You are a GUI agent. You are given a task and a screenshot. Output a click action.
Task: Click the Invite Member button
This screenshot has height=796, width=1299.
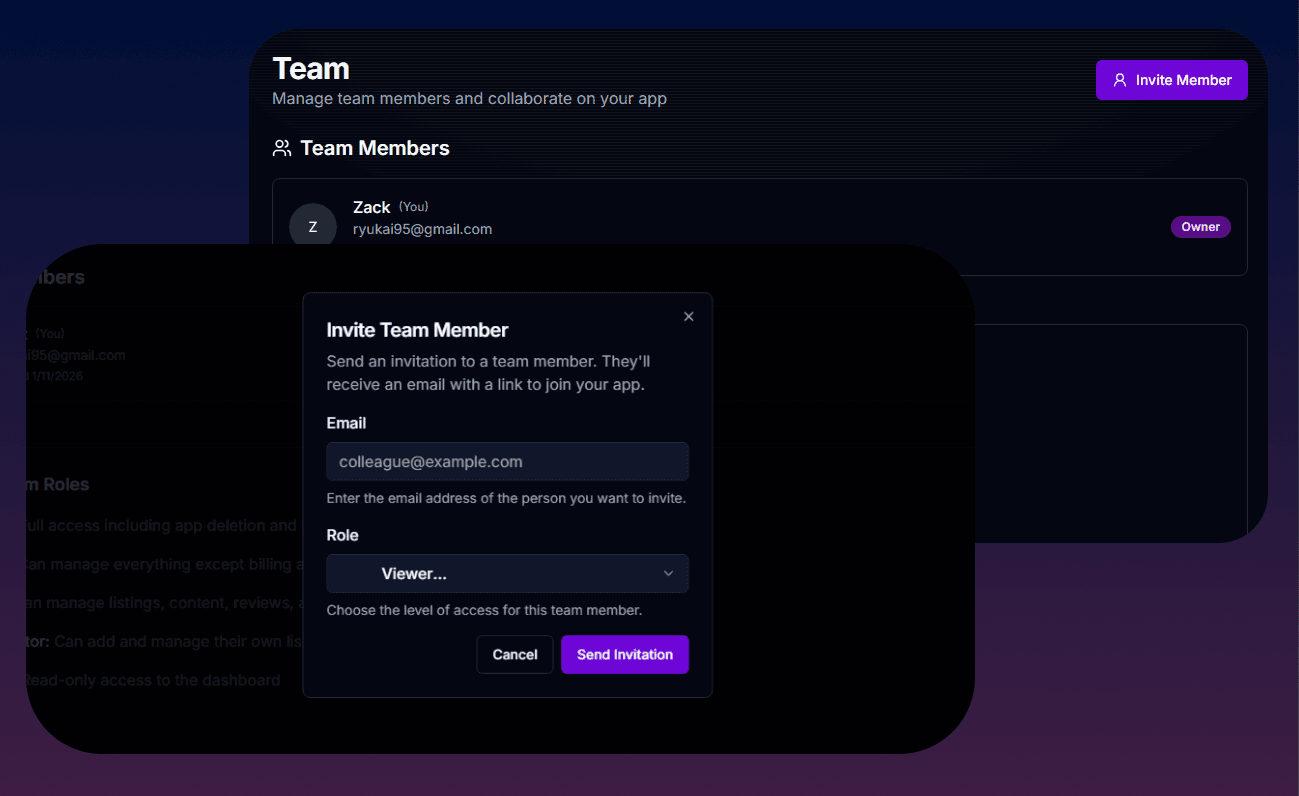(1171, 80)
